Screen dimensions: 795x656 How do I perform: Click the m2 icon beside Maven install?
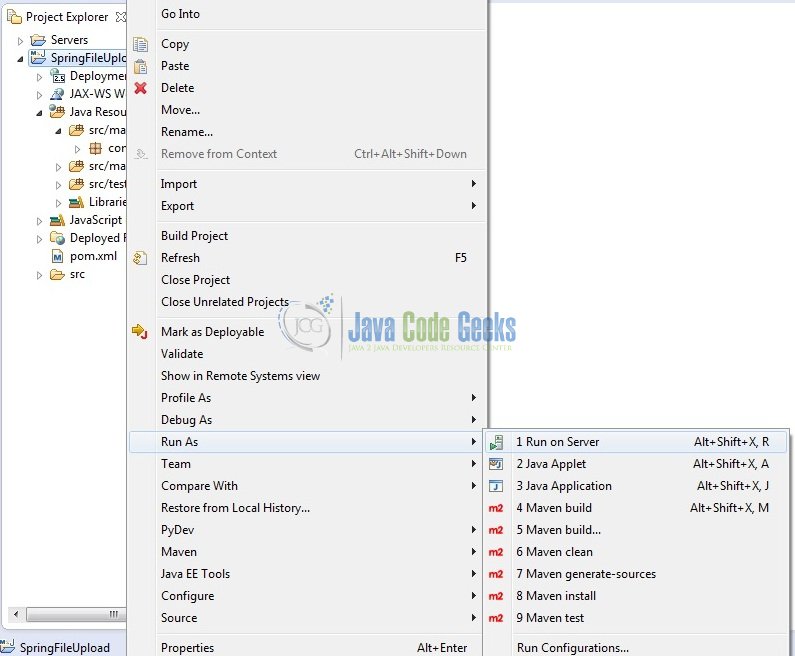pos(496,596)
